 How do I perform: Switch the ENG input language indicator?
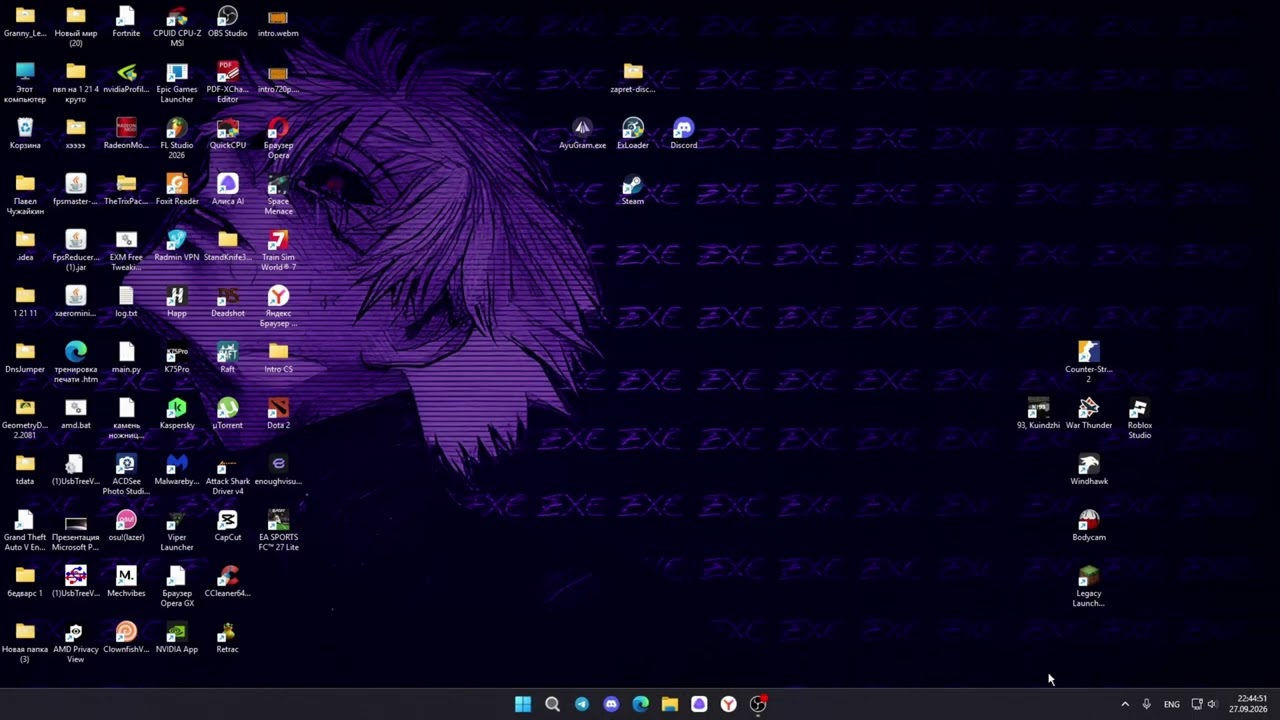(1171, 704)
